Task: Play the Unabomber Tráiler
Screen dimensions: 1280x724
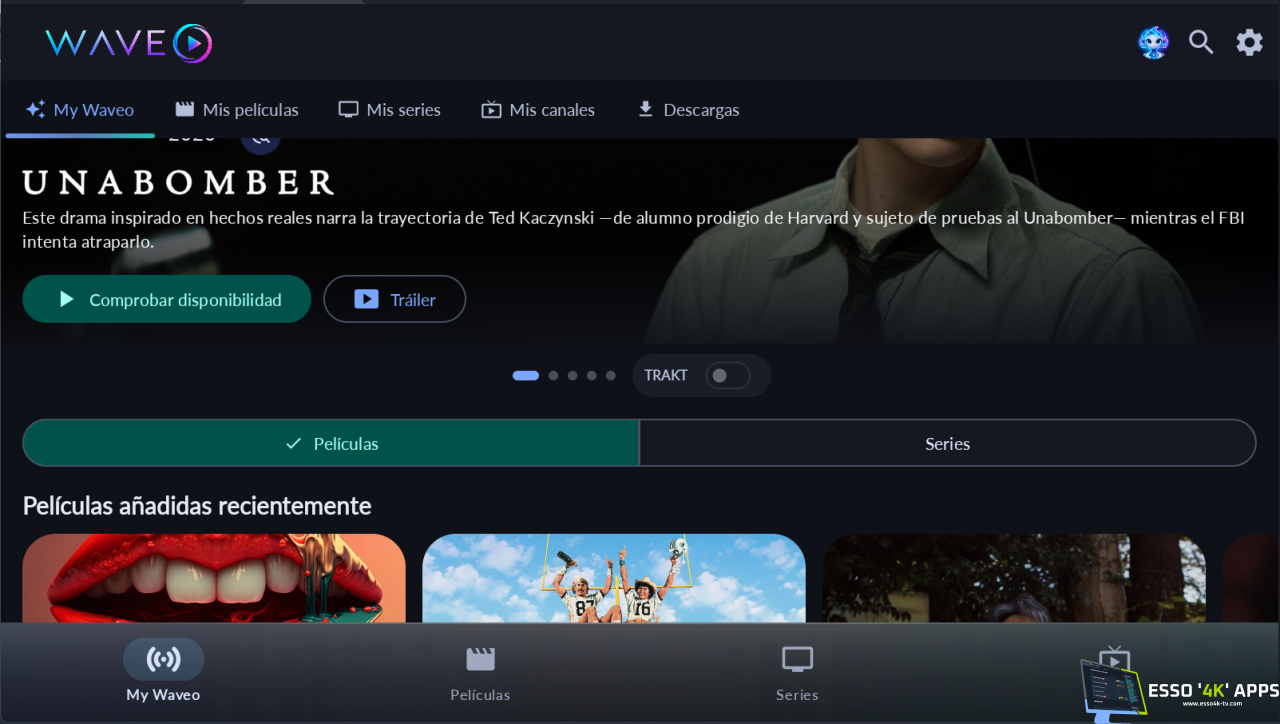Action: pos(395,299)
